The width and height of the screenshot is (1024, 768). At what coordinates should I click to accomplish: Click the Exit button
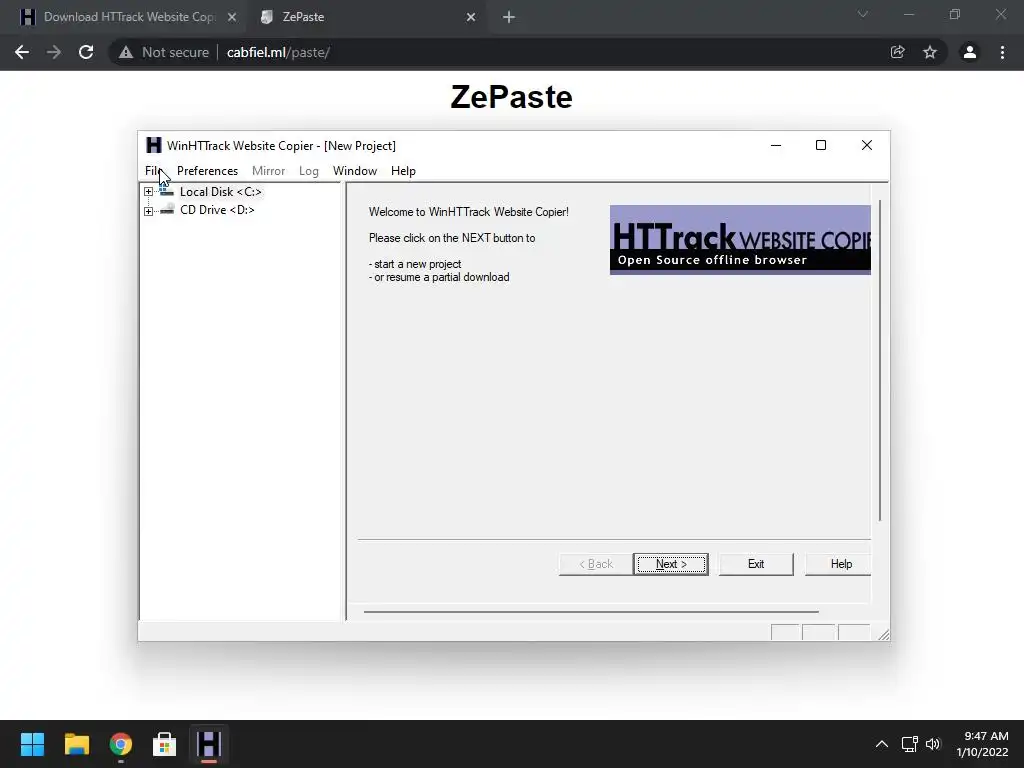(756, 564)
